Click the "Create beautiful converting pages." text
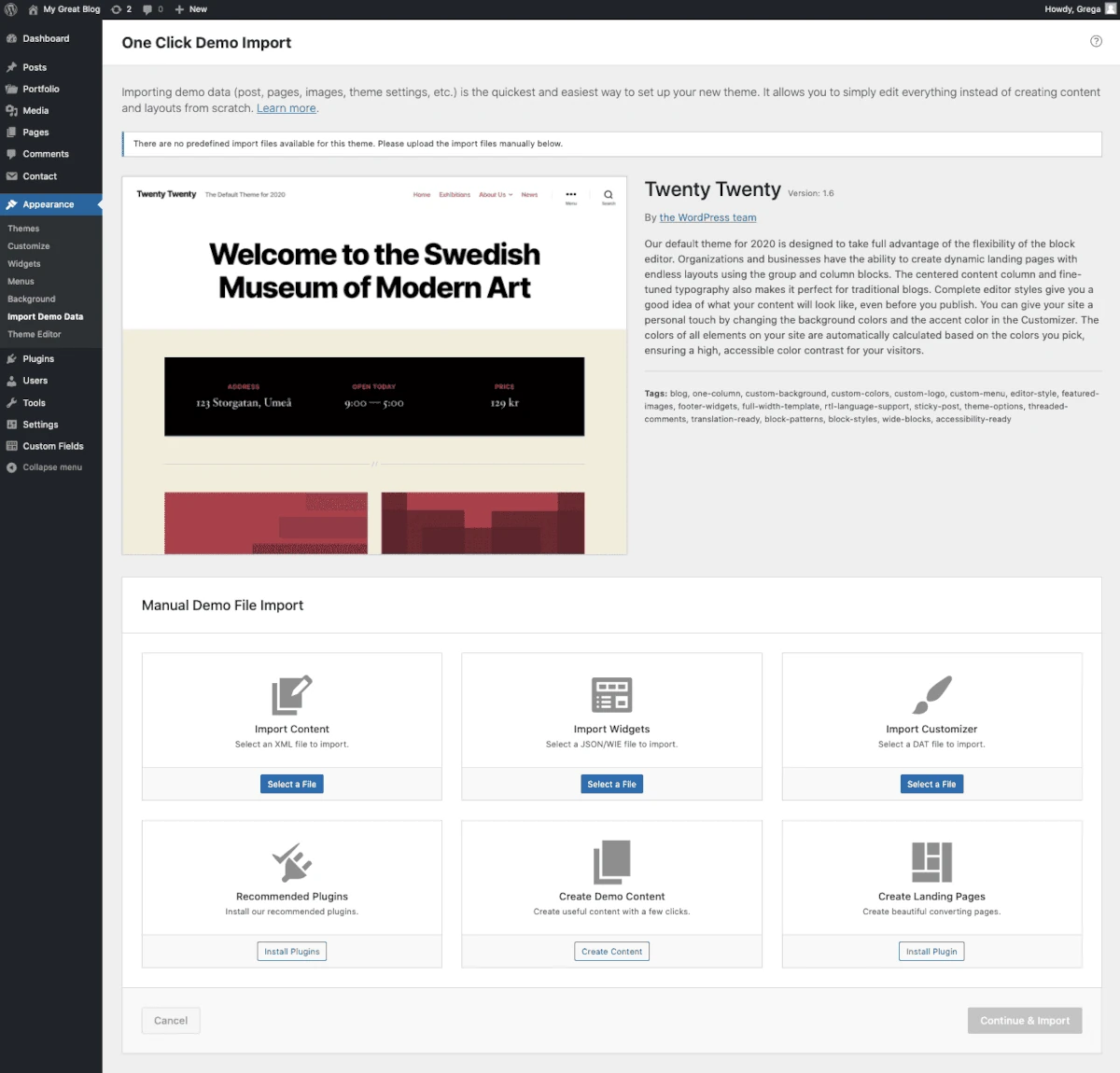 click(x=931, y=912)
